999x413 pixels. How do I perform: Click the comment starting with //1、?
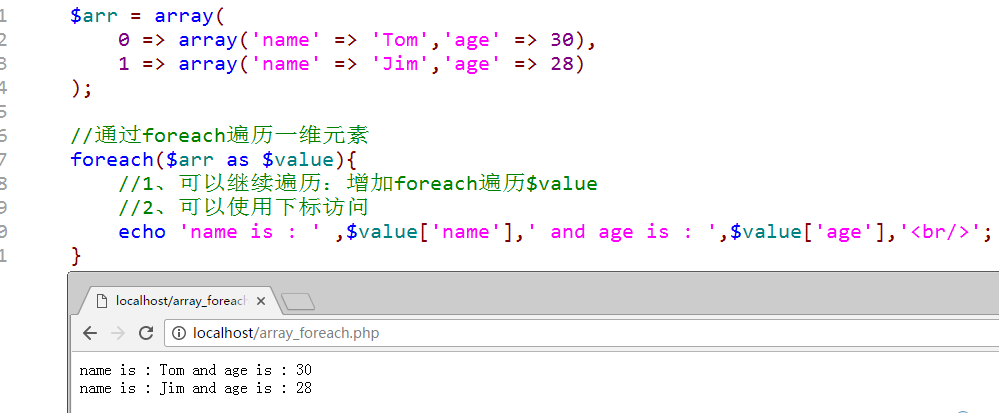357,184
